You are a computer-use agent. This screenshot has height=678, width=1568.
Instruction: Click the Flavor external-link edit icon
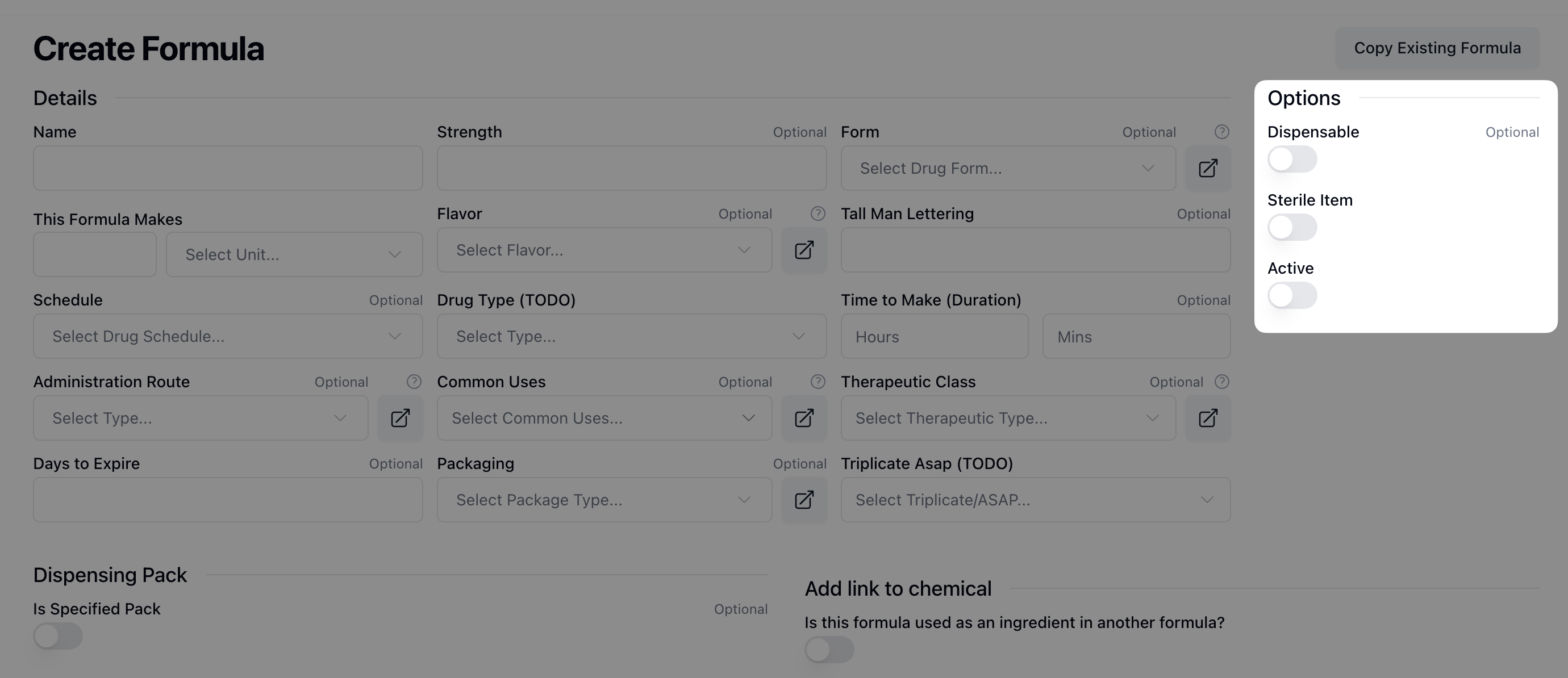[x=803, y=250]
